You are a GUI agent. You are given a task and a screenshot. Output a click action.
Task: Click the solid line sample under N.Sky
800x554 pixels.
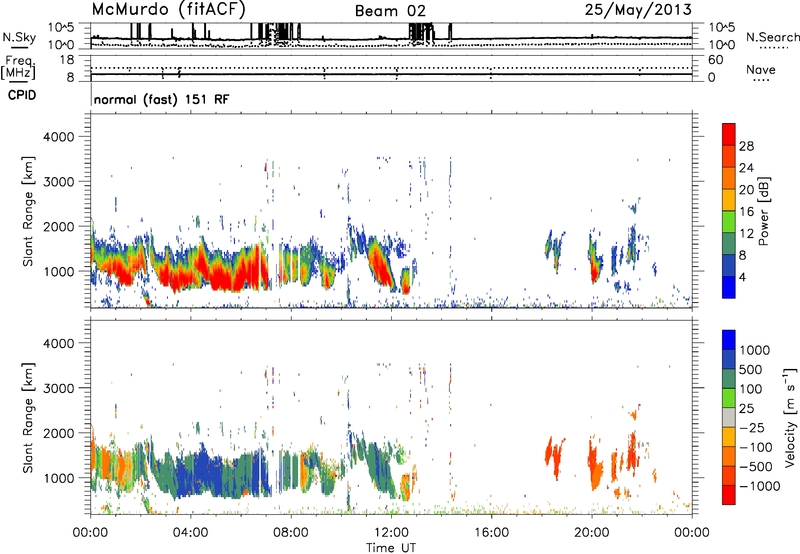[19, 48]
